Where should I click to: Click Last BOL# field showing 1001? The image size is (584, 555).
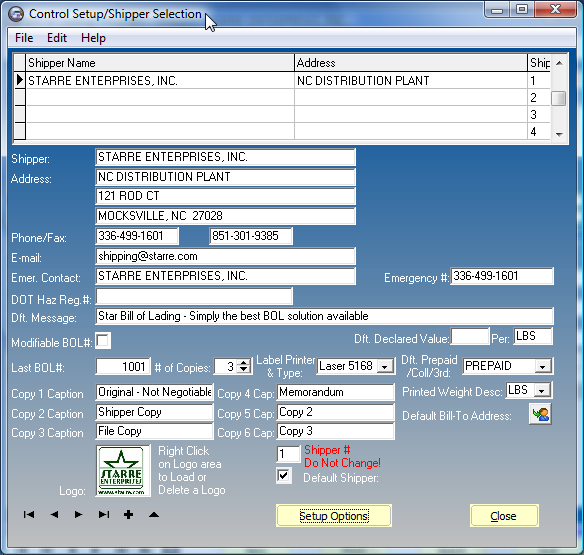[123, 367]
